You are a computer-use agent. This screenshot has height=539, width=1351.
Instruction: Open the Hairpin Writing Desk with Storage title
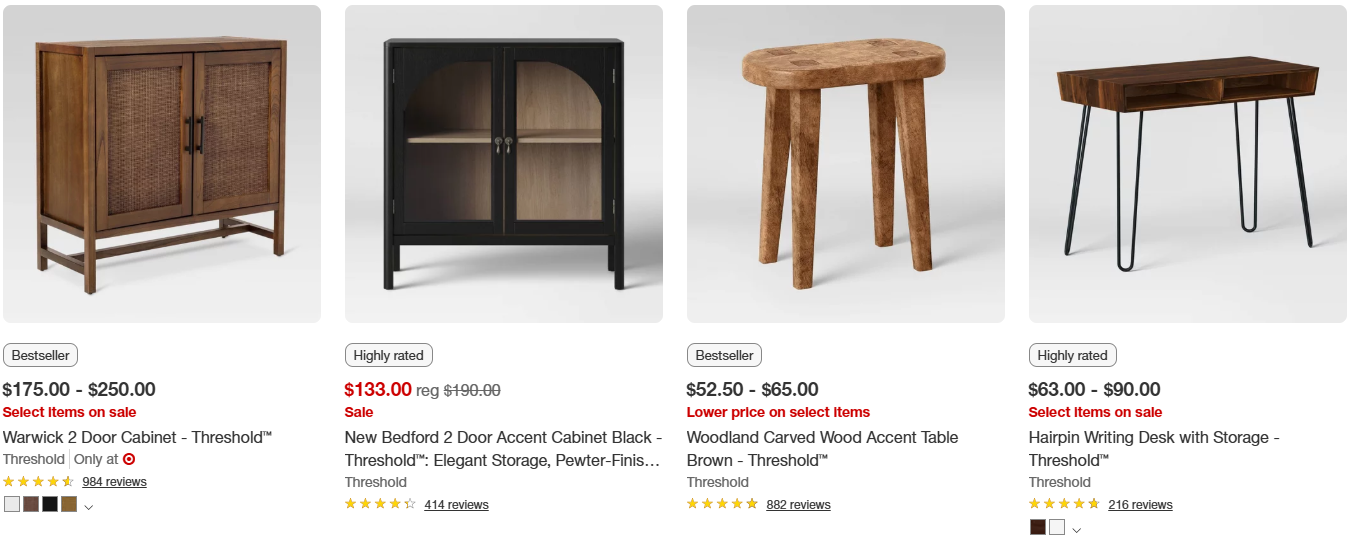(1154, 448)
